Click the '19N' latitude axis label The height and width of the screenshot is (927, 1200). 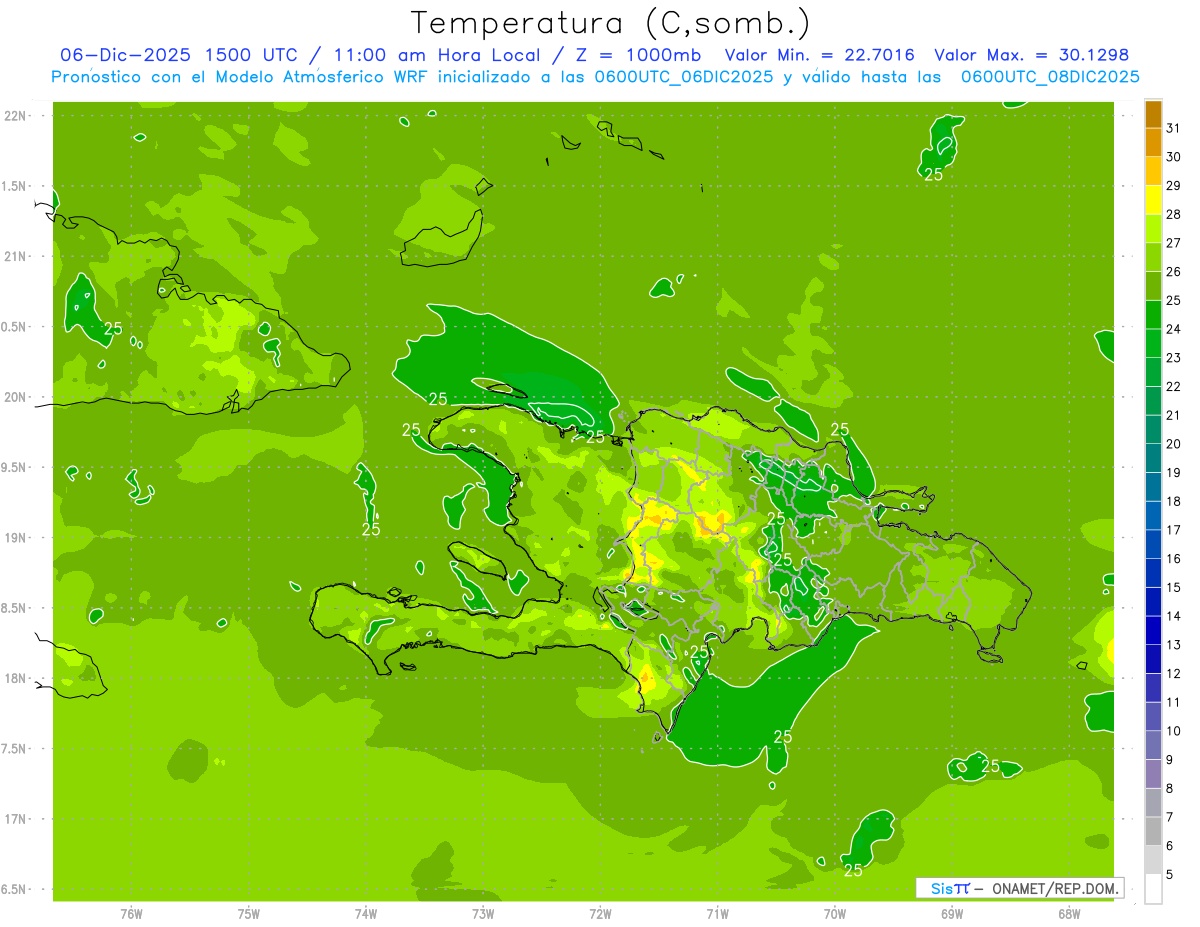click(x=15, y=538)
